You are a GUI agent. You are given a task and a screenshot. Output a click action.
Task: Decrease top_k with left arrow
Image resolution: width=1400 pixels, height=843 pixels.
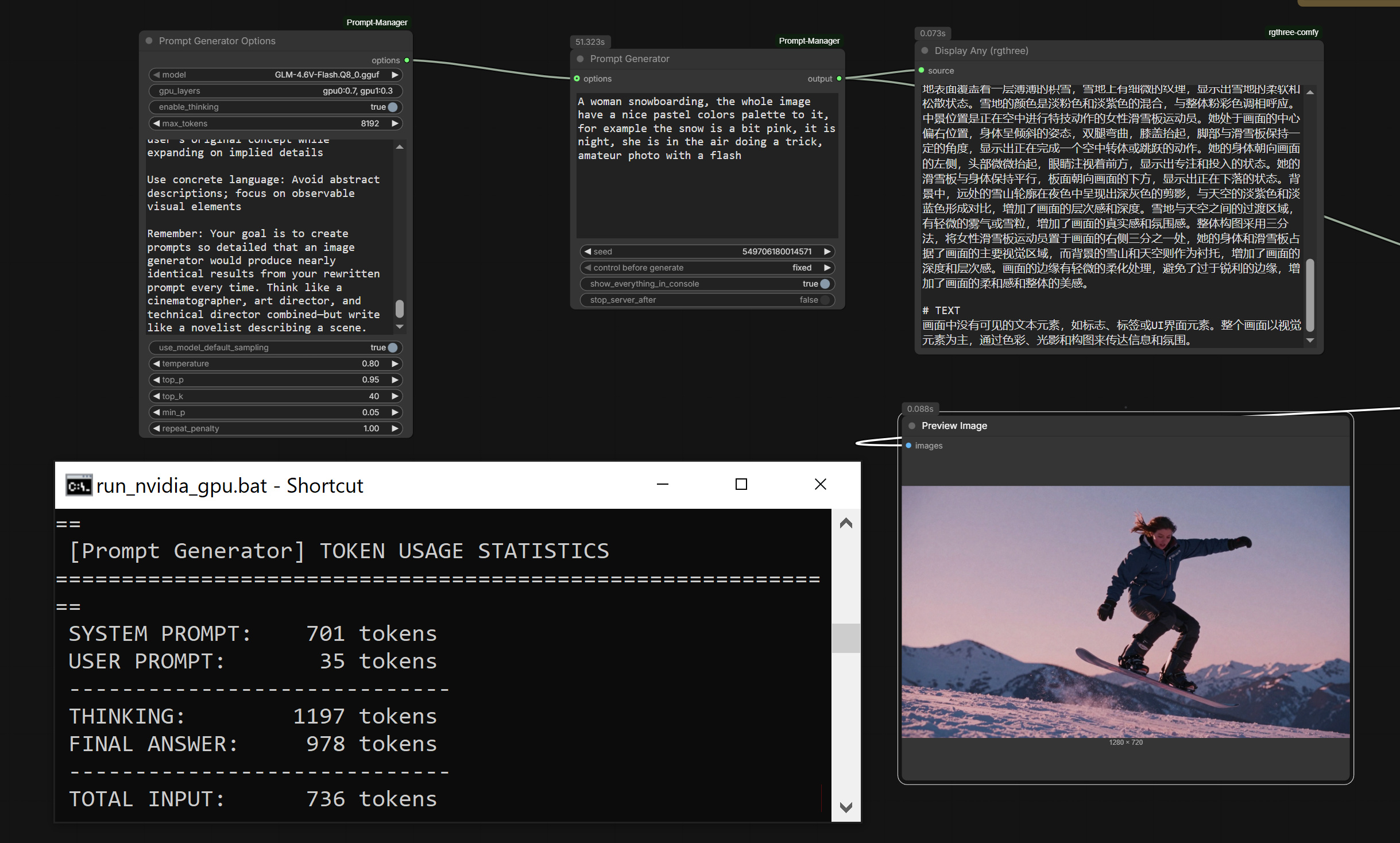(156, 396)
